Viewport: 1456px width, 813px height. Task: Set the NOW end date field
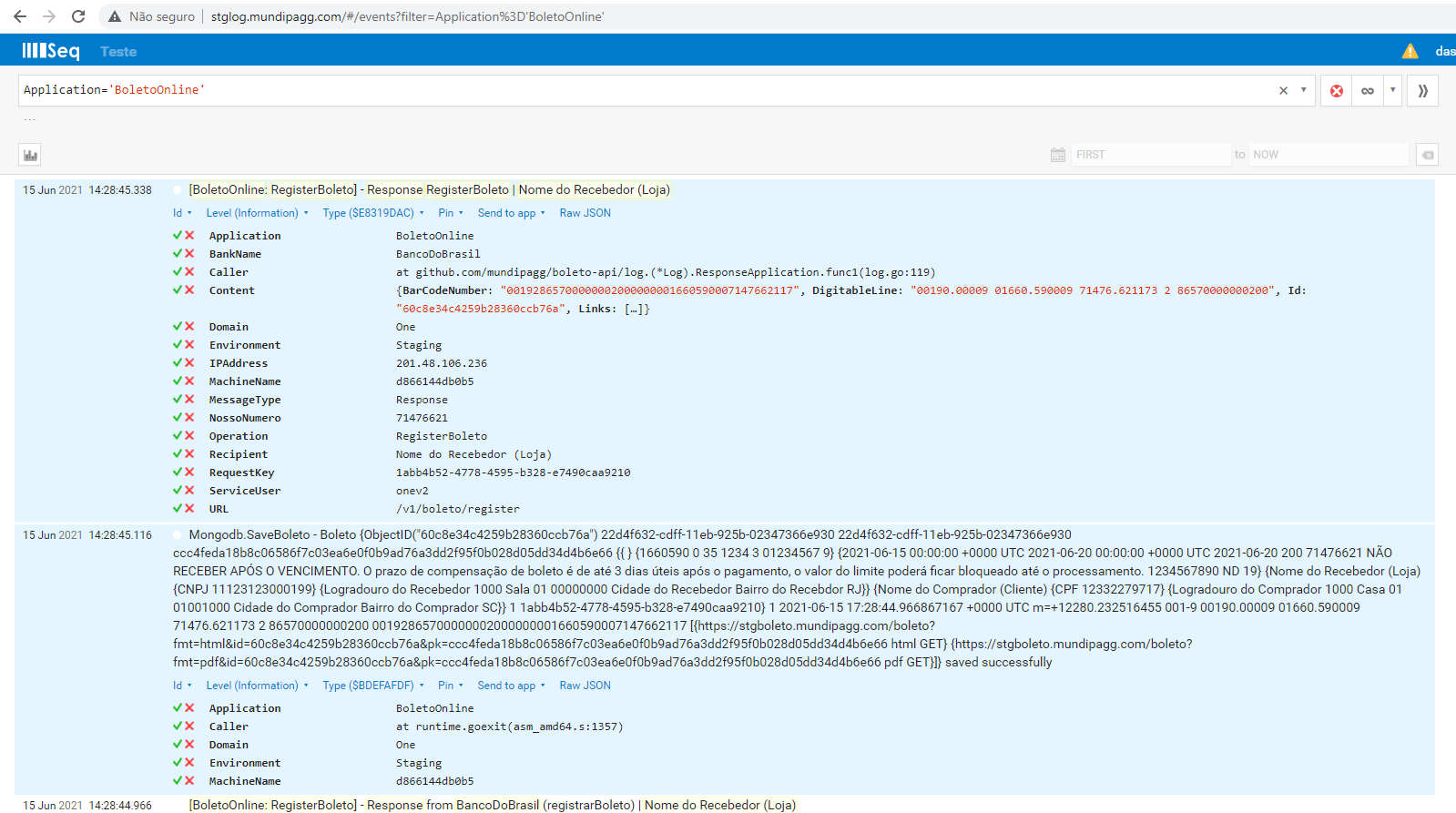coord(1329,155)
